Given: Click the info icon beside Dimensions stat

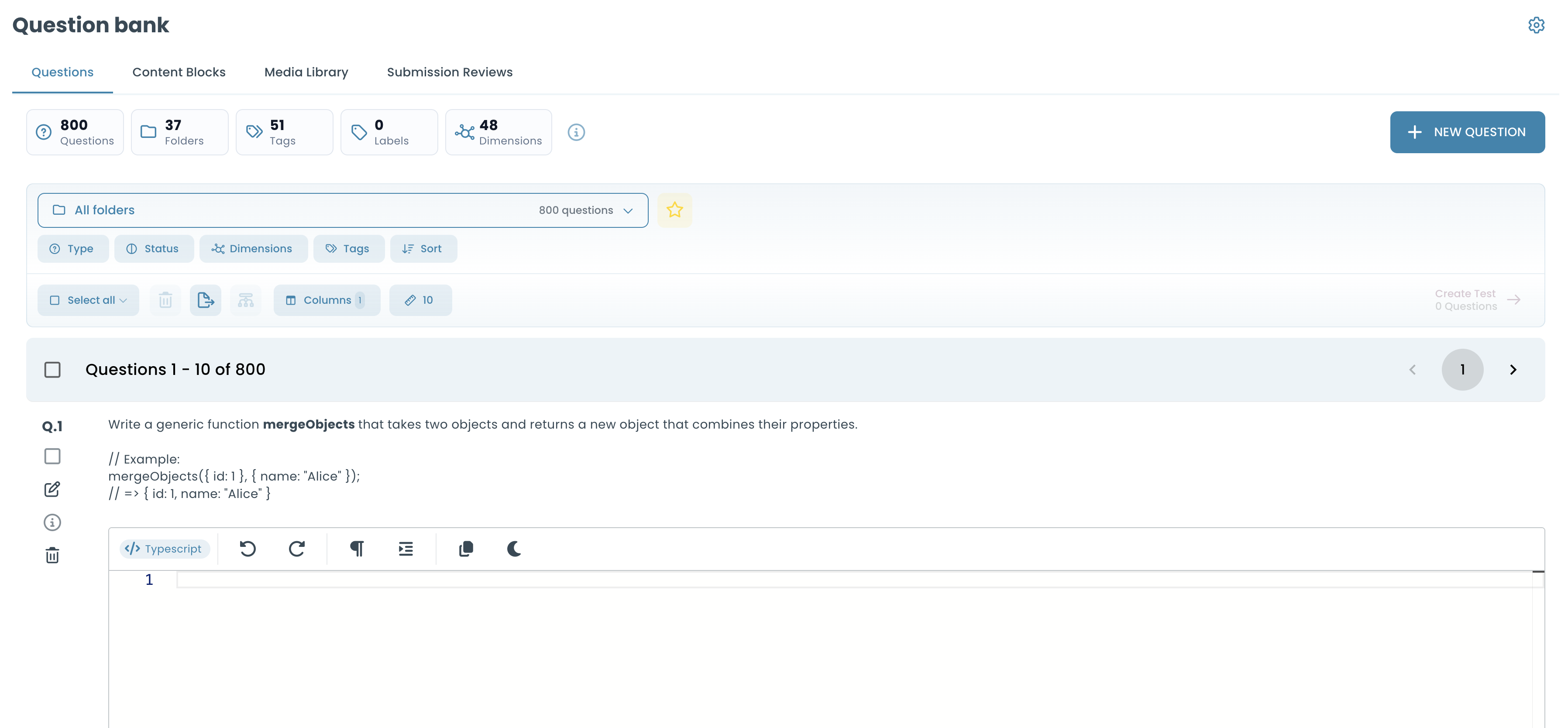Looking at the screenshot, I should click(576, 132).
